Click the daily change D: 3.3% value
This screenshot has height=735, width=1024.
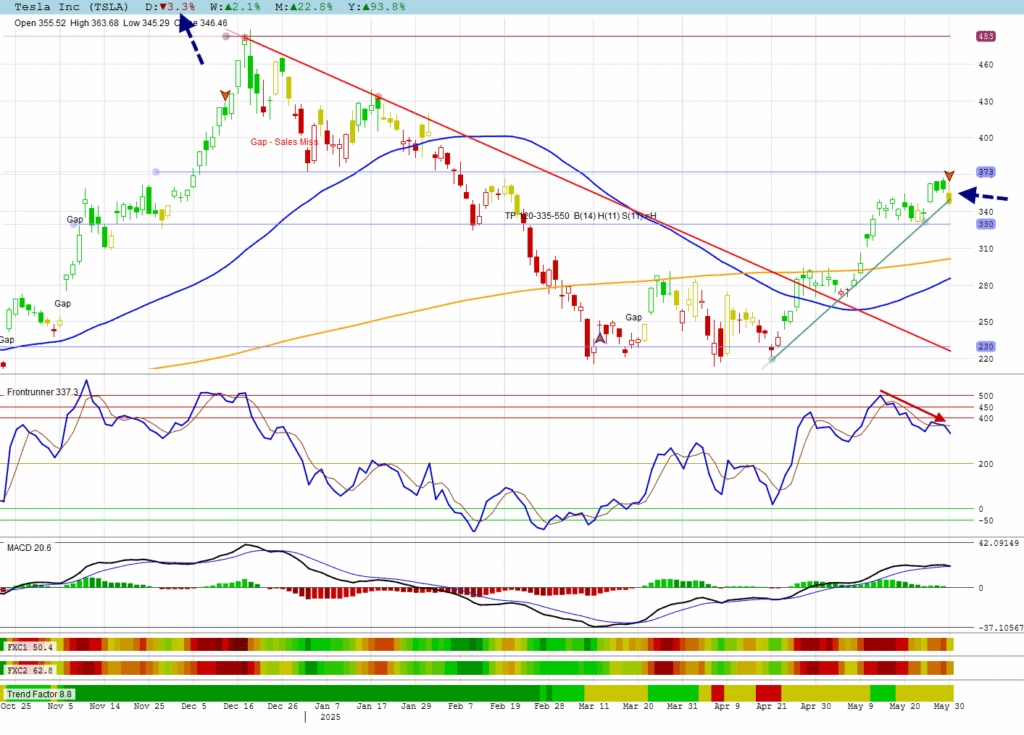click(170, 7)
